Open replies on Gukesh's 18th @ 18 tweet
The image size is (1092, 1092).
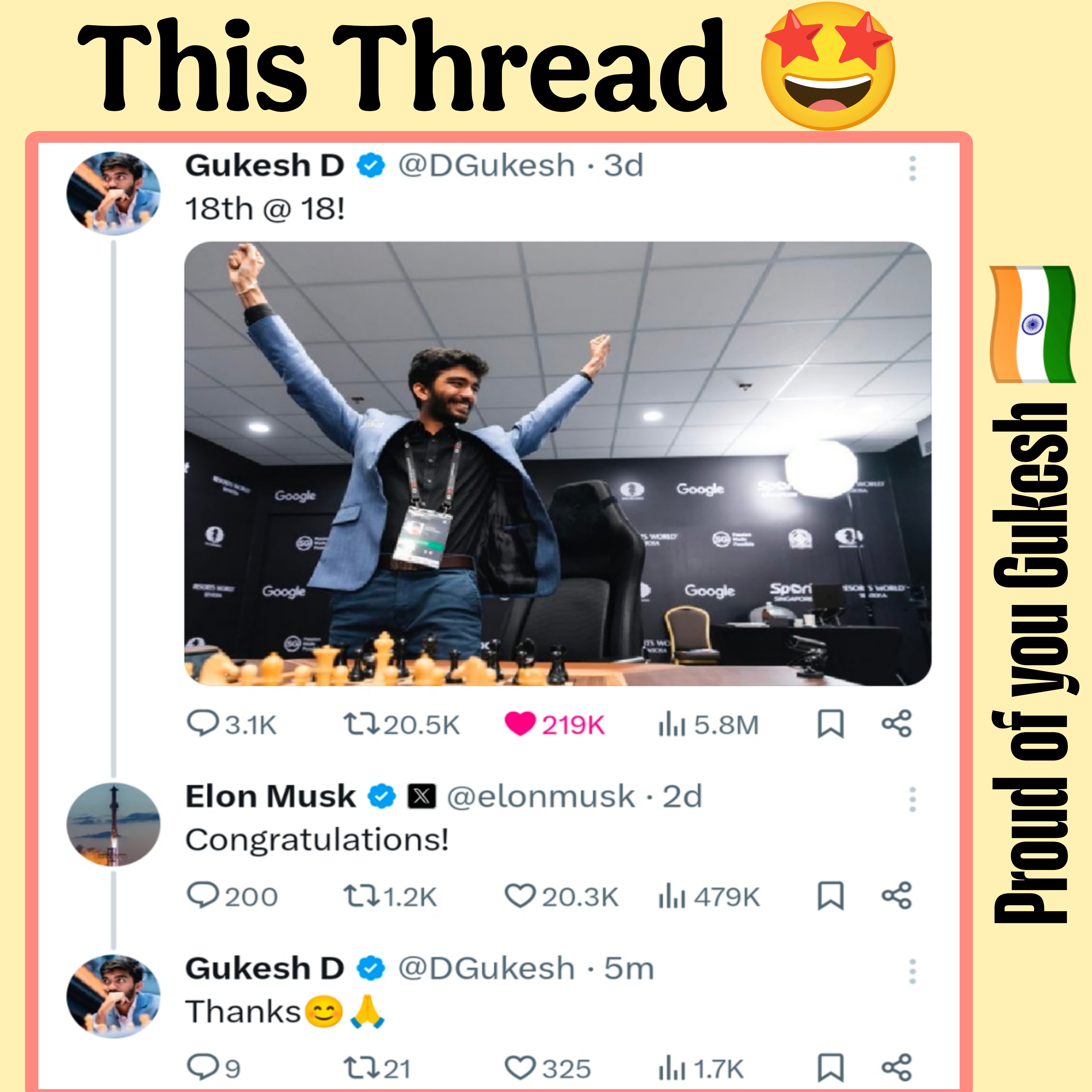tap(231, 724)
